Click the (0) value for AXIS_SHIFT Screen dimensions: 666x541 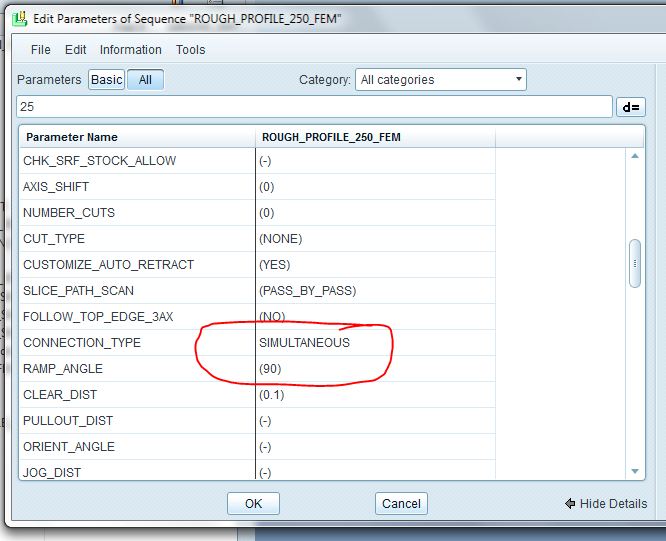[267, 187]
